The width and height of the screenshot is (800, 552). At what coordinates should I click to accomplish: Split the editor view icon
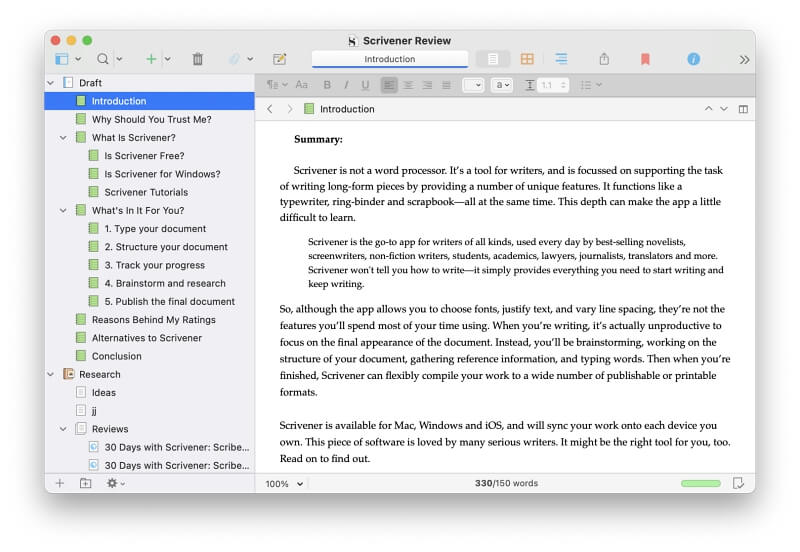coord(743,109)
